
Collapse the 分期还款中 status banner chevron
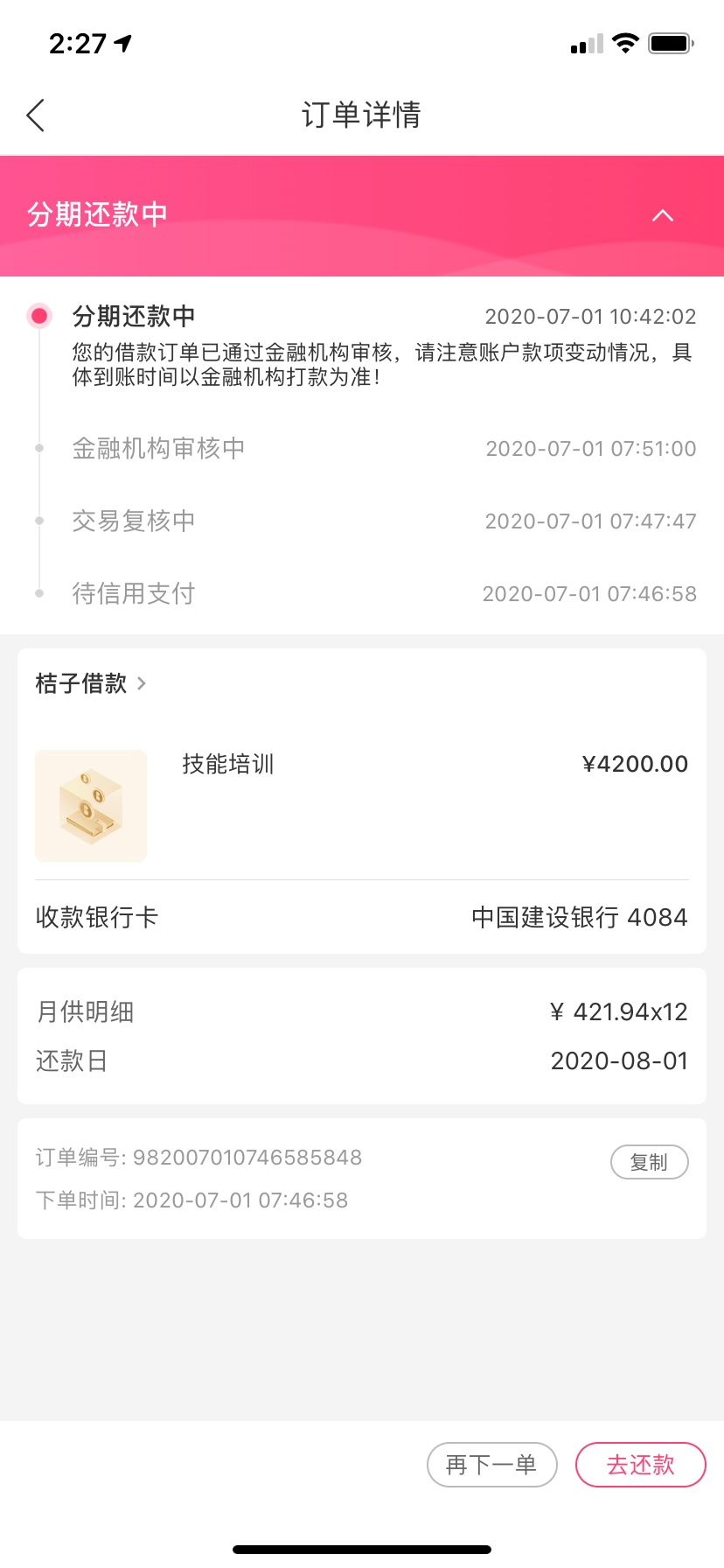(x=663, y=215)
